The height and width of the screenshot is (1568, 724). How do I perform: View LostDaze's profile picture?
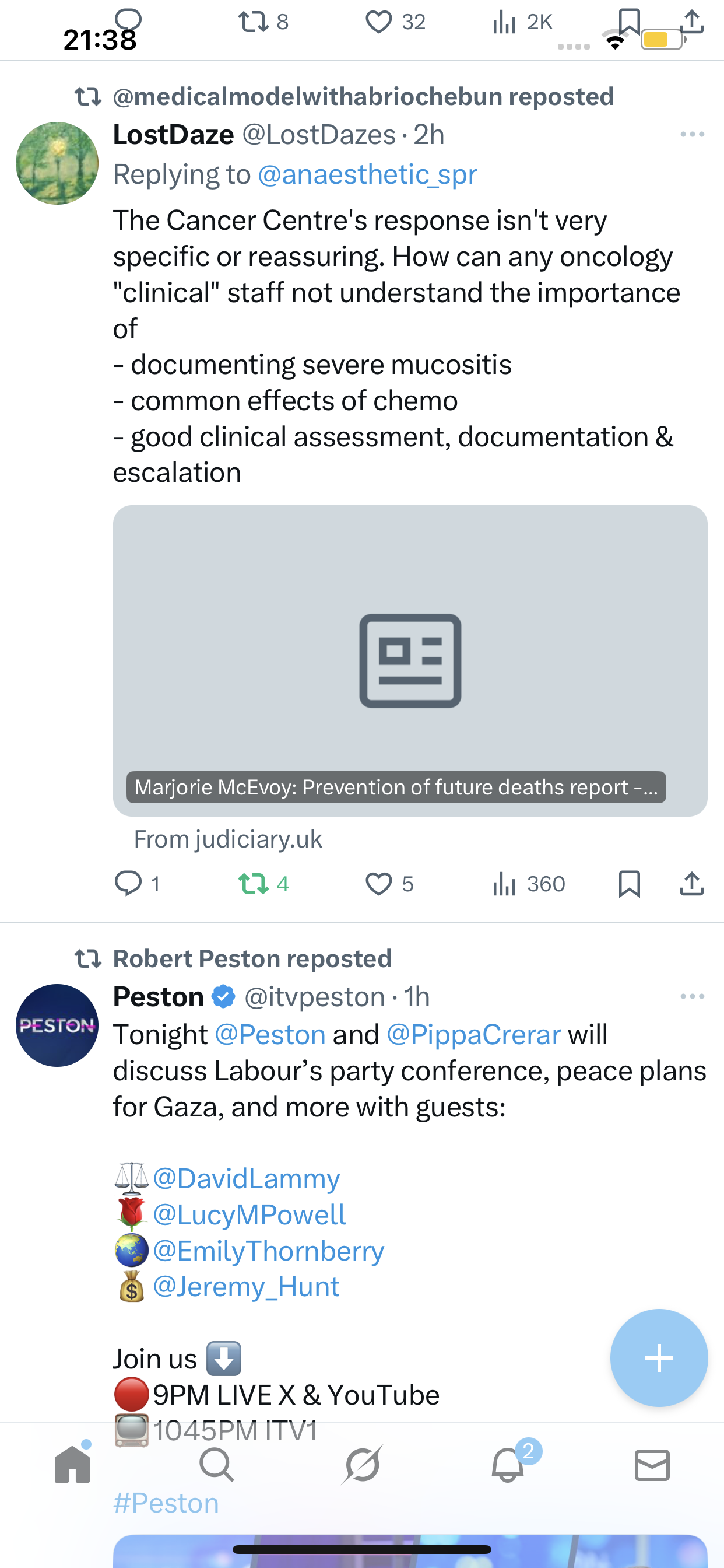coord(57,163)
